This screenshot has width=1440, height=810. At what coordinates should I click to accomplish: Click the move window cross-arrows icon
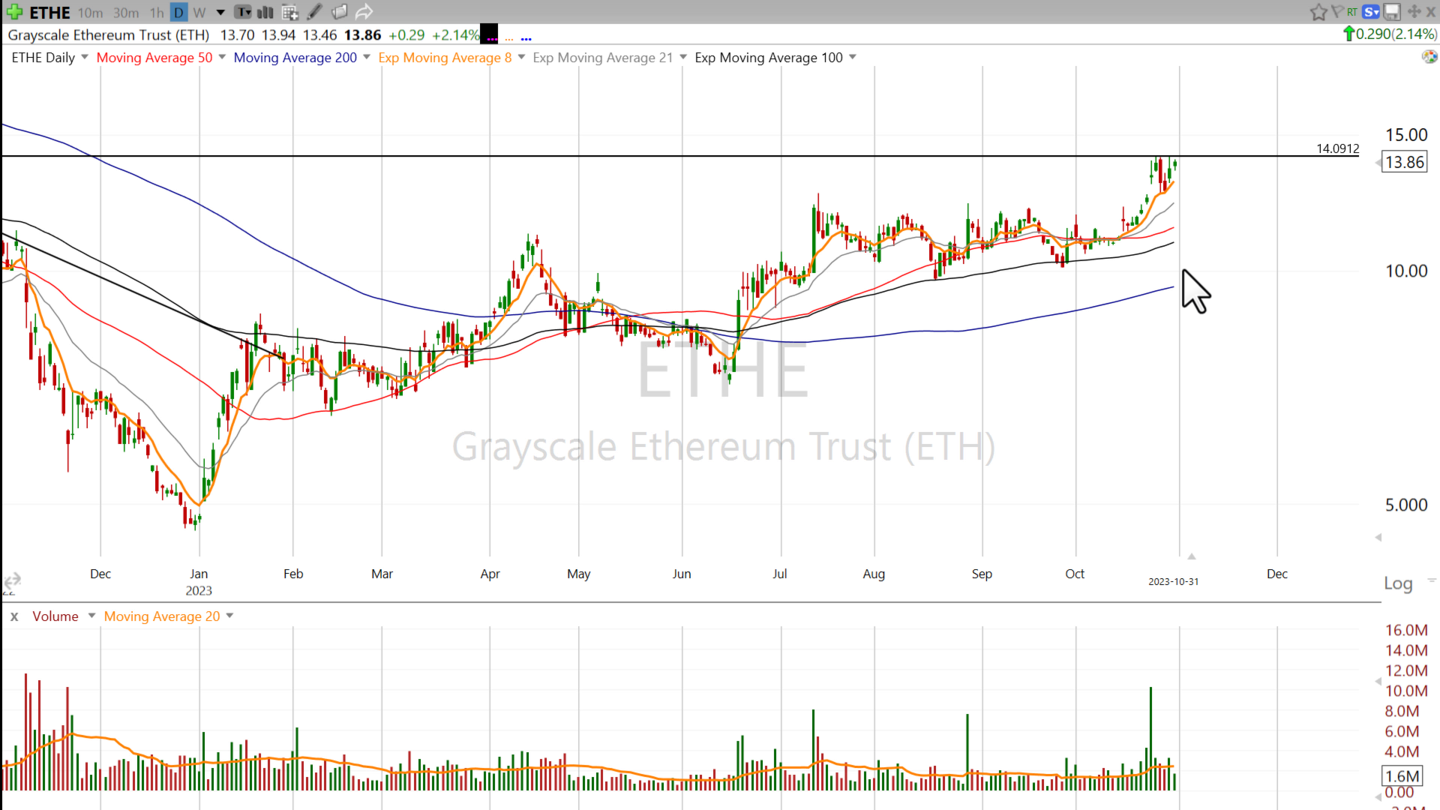pyautogui.click(x=1414, y=12)
